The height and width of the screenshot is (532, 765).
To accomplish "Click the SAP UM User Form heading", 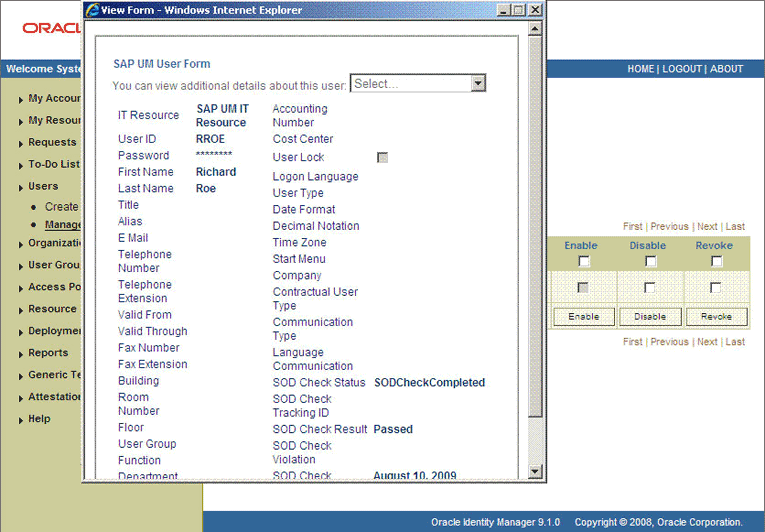I will tap(161, 64).
